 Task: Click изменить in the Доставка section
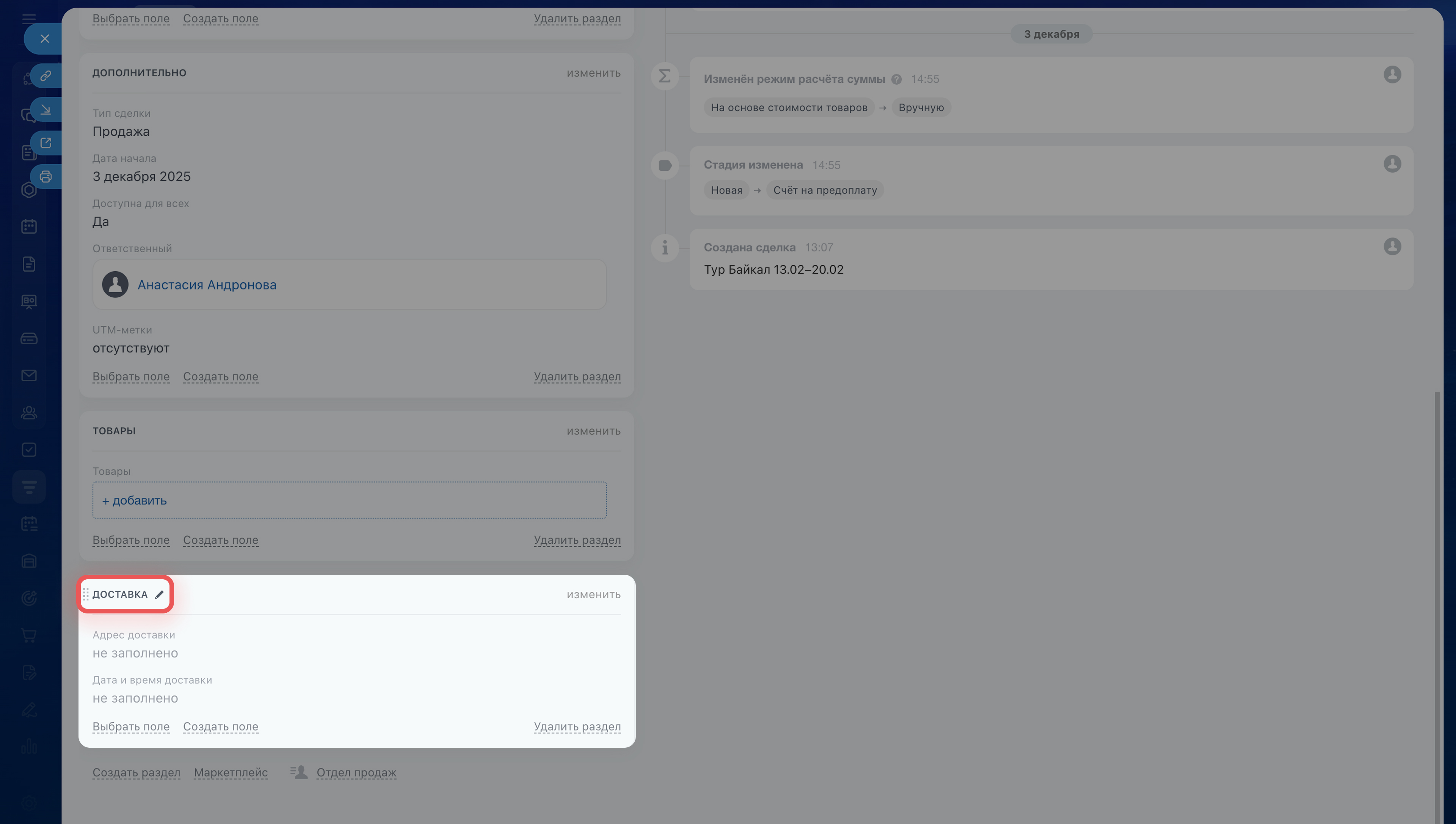tap(593, 594)
